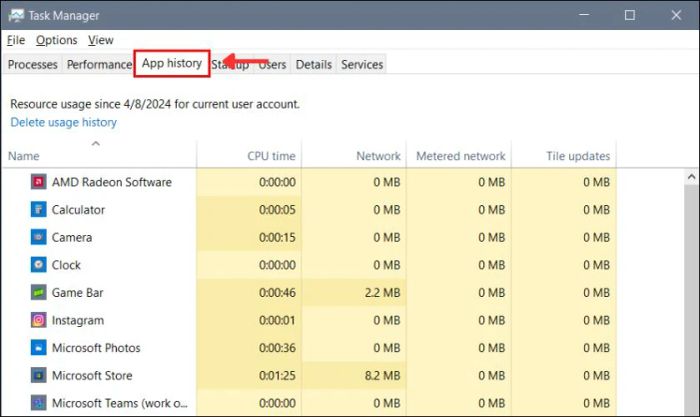Select the Camera row name
This screenshot has width=700, height=417.
coord(72,238)
